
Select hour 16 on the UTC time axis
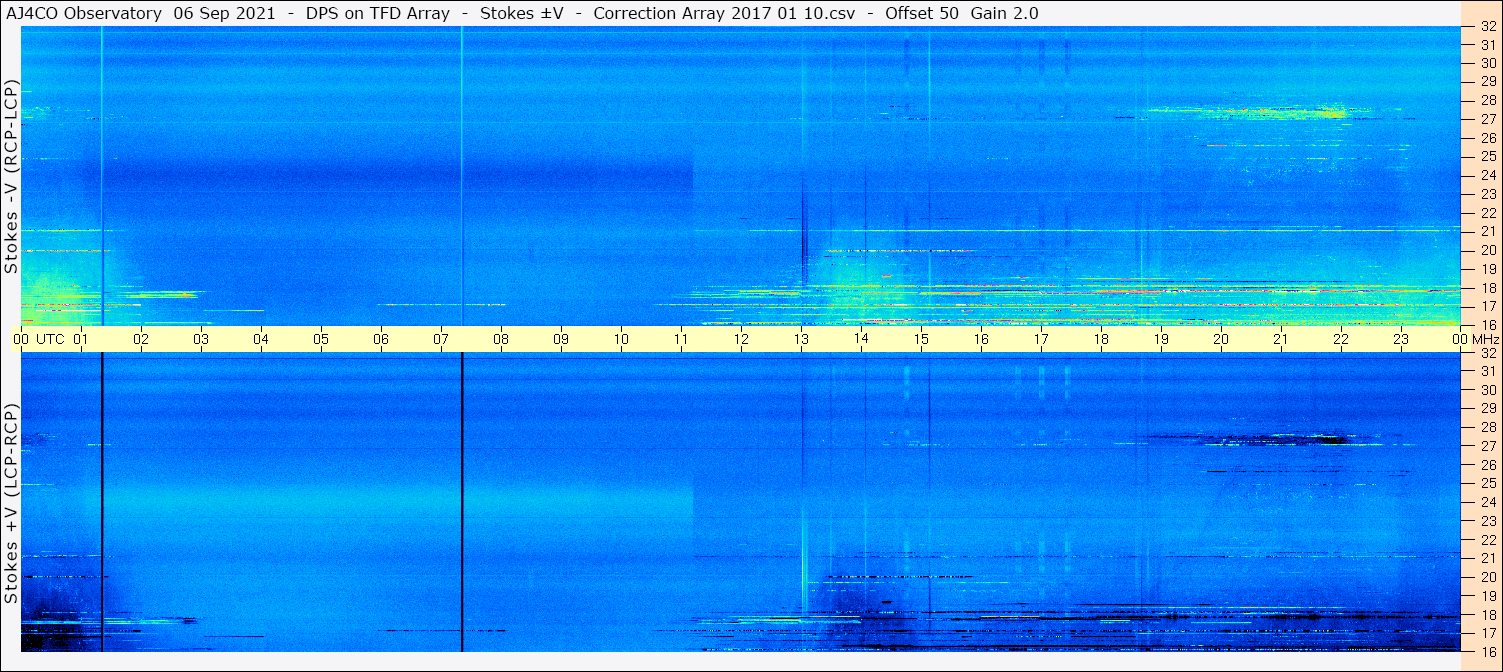pos(981,339)
